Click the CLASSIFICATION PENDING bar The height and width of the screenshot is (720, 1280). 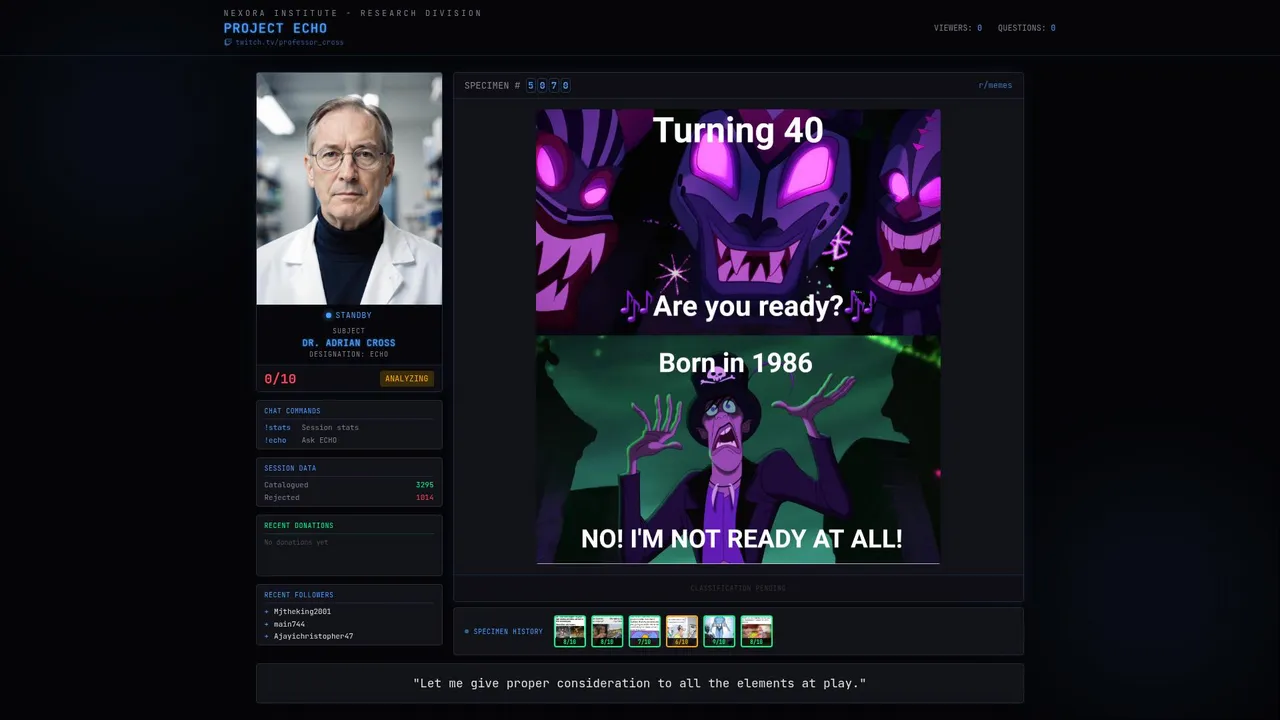(x=738, y=588)
